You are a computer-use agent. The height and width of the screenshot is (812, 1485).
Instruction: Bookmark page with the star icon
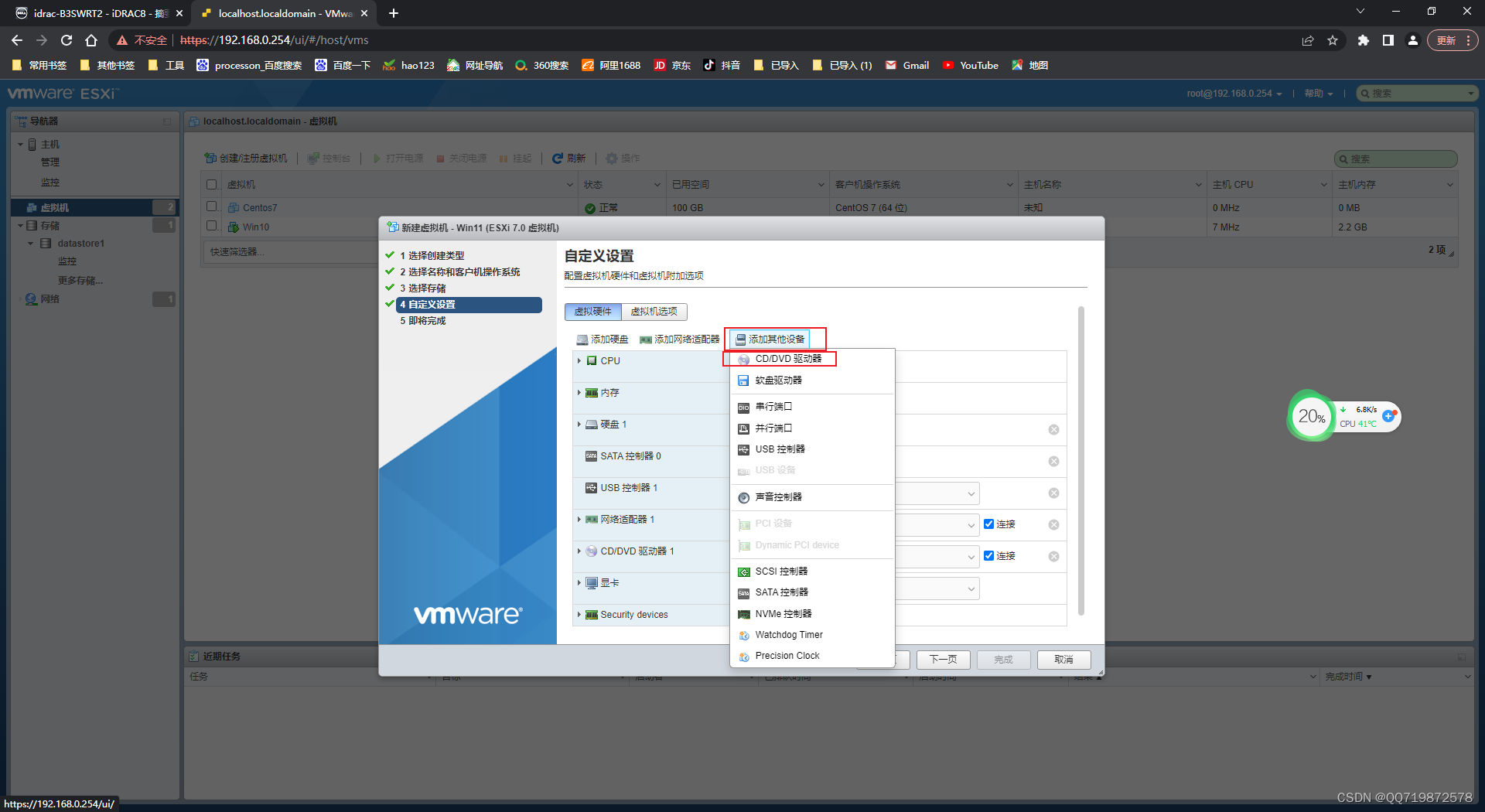click(1333, 40)
